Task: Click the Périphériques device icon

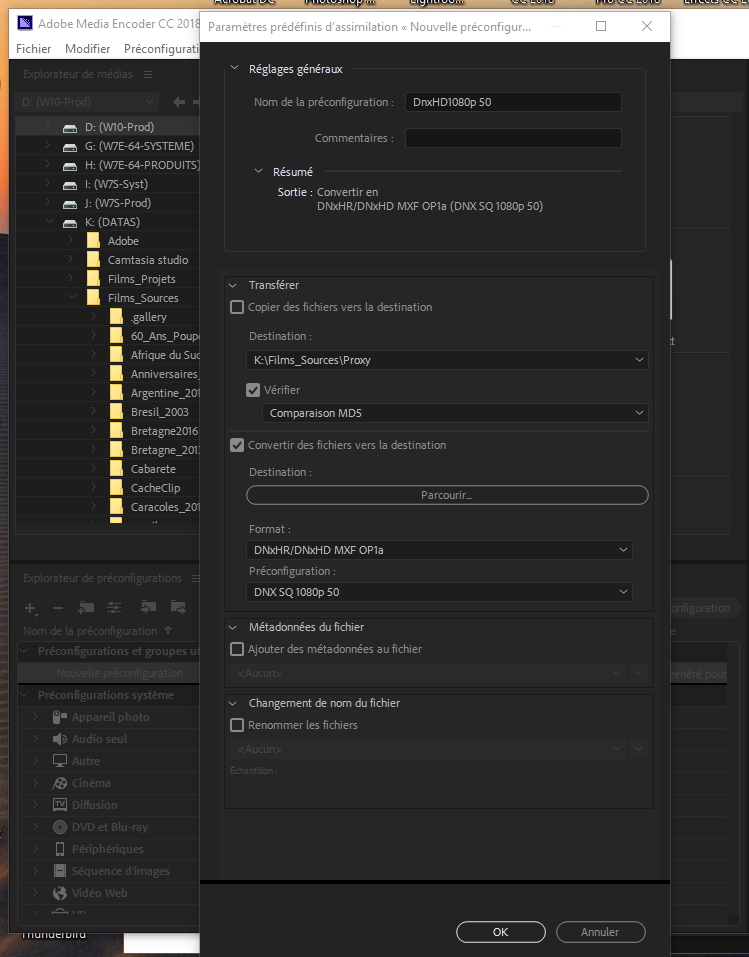Action: [60, 849]
